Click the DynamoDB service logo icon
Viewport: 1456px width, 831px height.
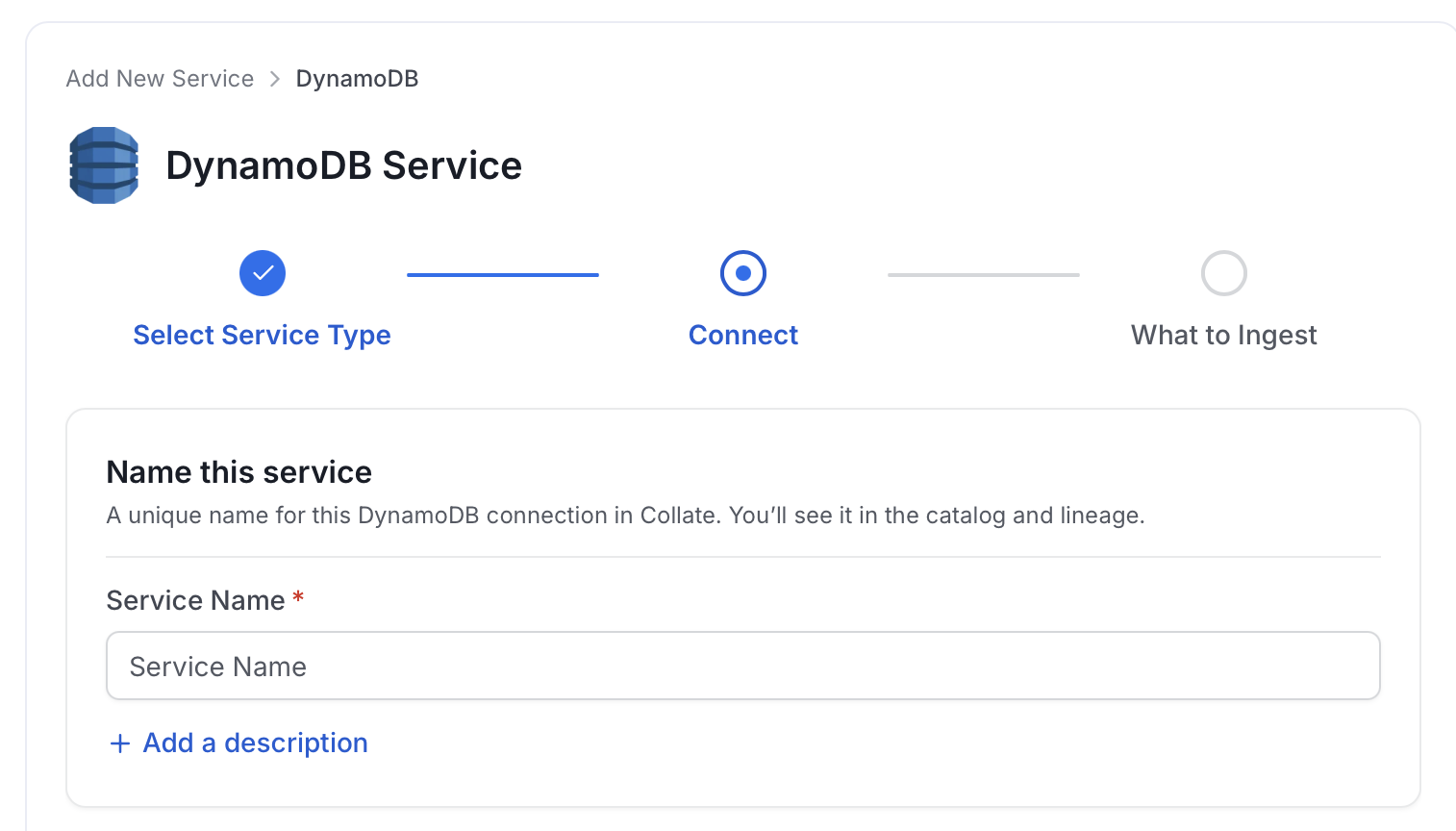pyautogui.click(x=104, y=165)
